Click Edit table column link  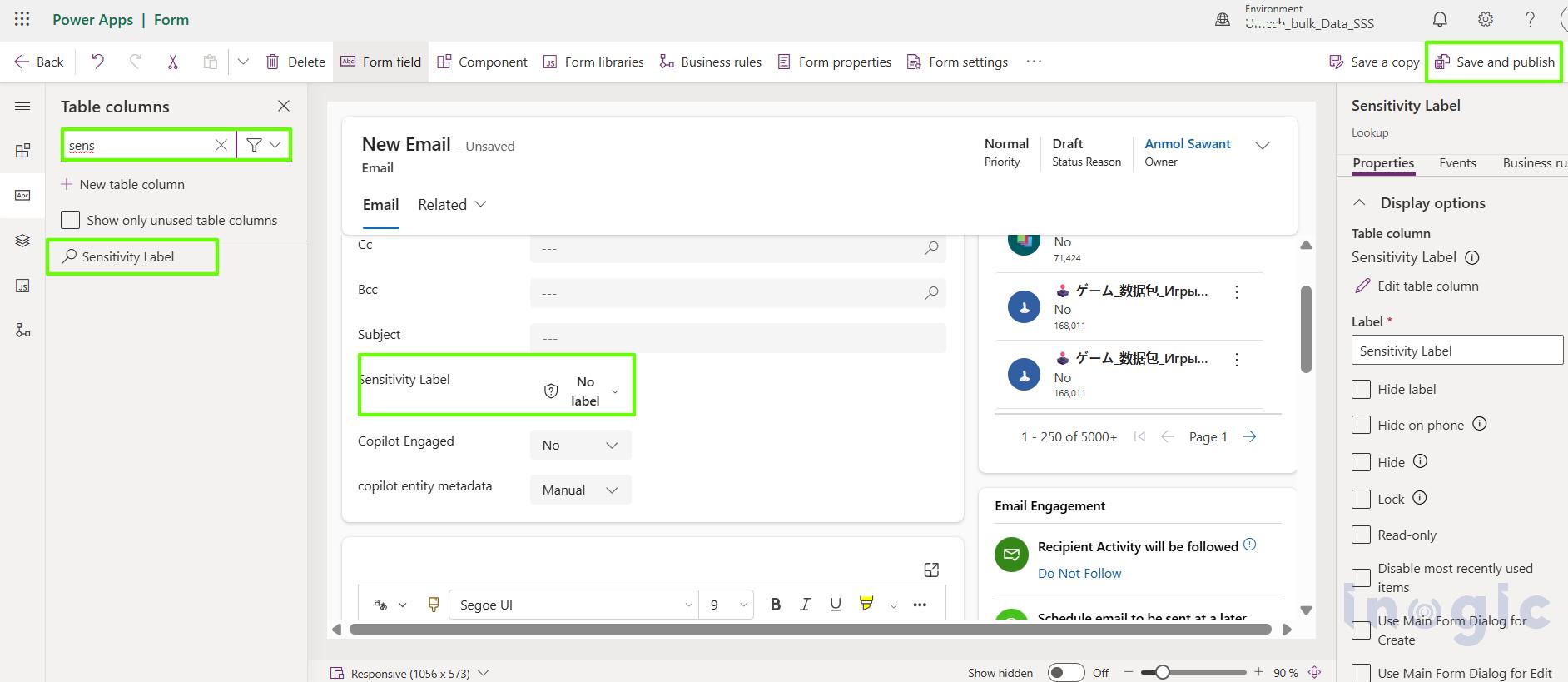click(x=1417, y=286)
